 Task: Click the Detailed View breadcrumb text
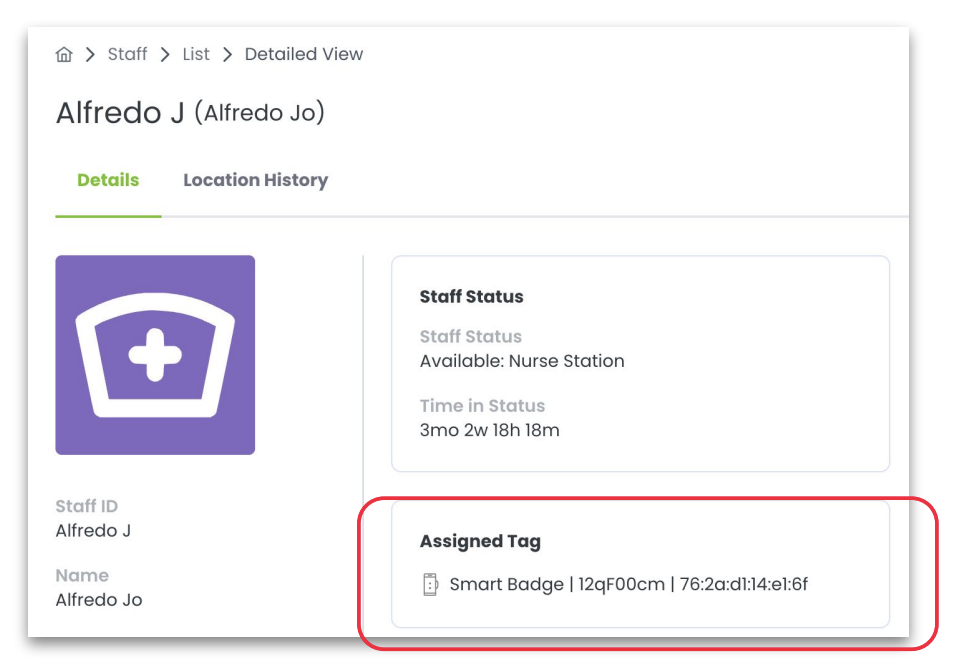pyautogui.click(x=303, y=55)
